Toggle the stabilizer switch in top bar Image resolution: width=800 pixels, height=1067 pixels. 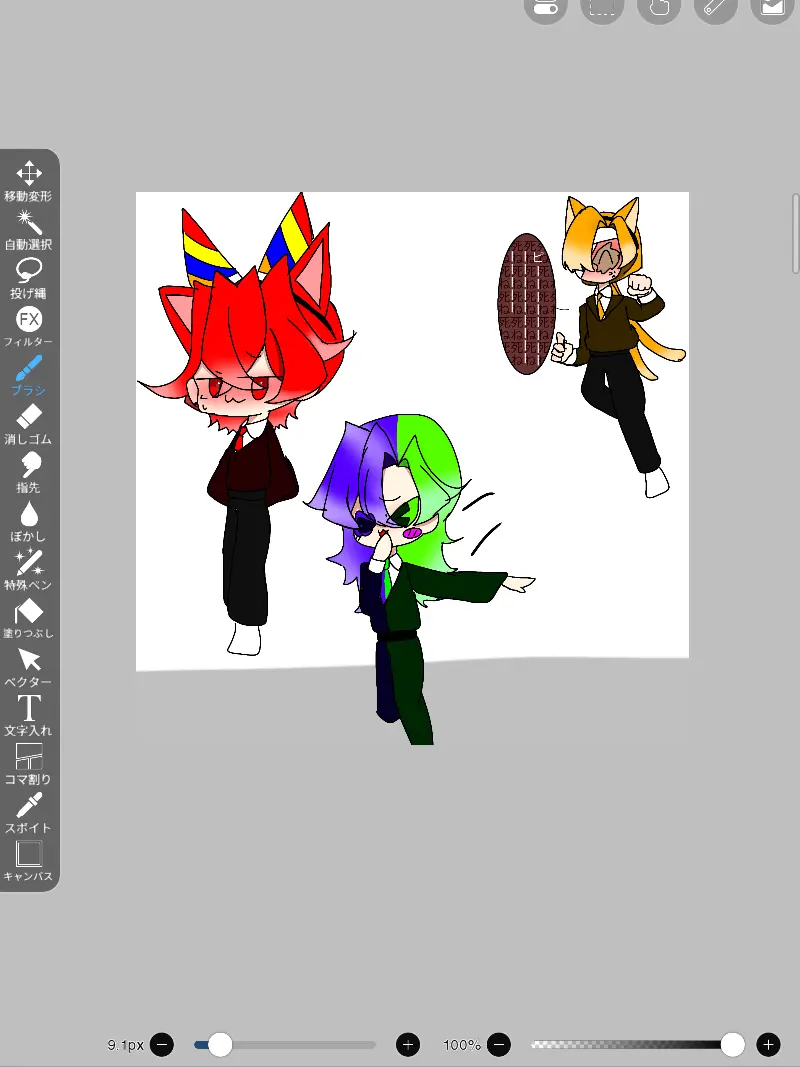tap(545, 8)
